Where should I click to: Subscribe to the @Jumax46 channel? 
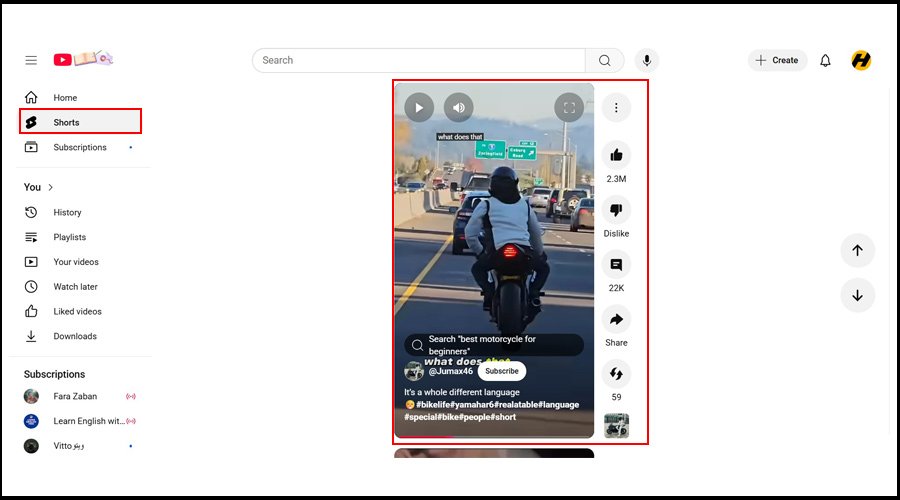pyautogui.click(x=501, y=371)
